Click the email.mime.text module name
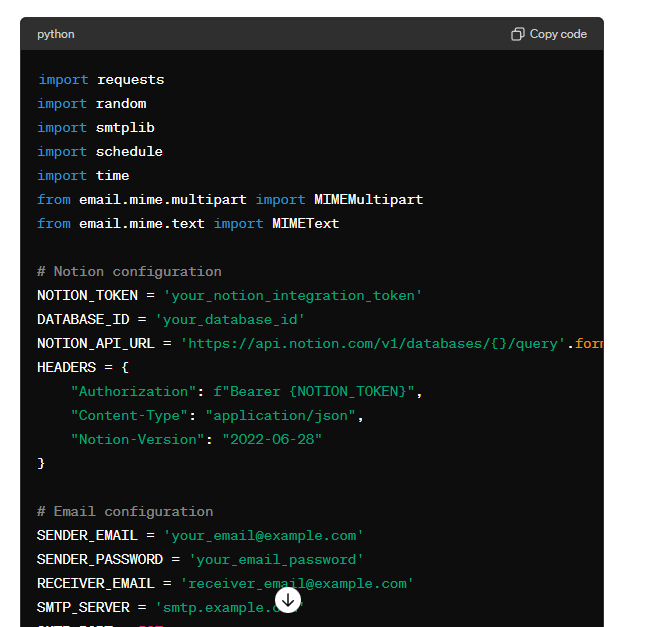The width and height of the screenshot is (669, 627). [142, 223]
